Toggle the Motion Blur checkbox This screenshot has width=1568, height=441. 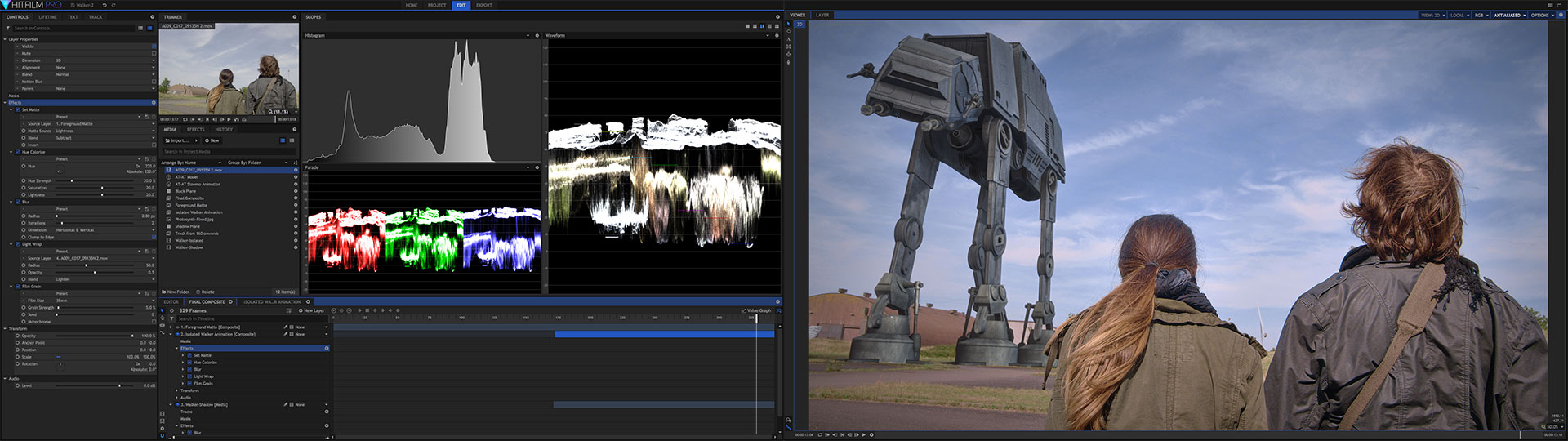154,82
